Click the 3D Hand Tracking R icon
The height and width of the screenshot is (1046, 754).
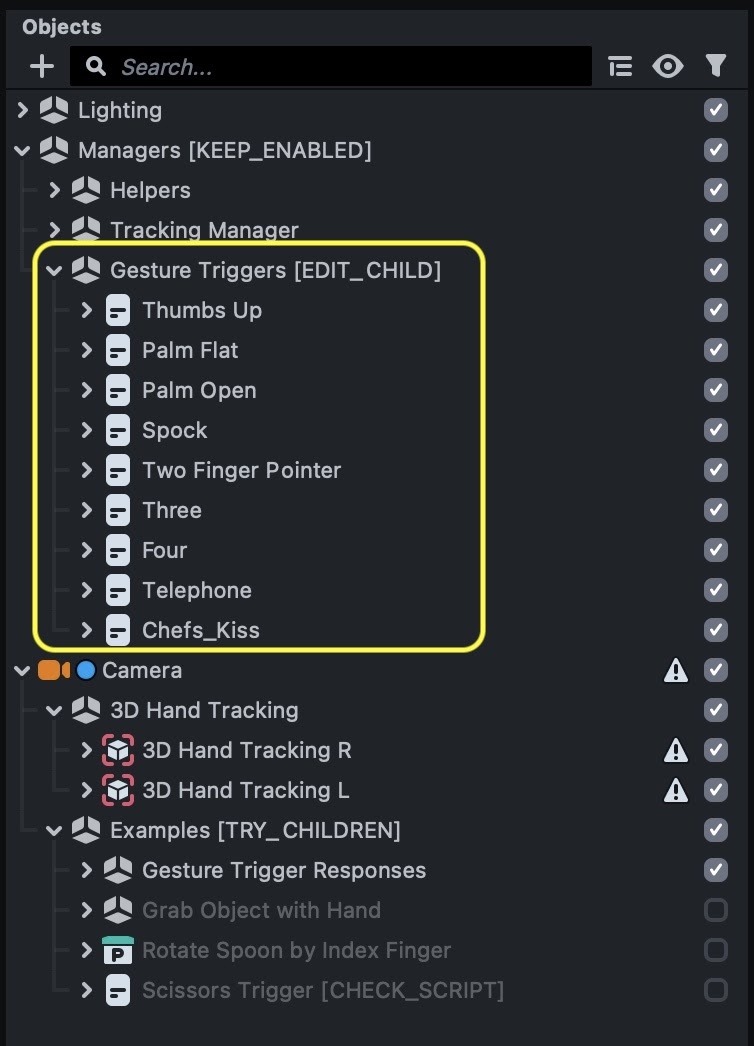click(118, 750)
